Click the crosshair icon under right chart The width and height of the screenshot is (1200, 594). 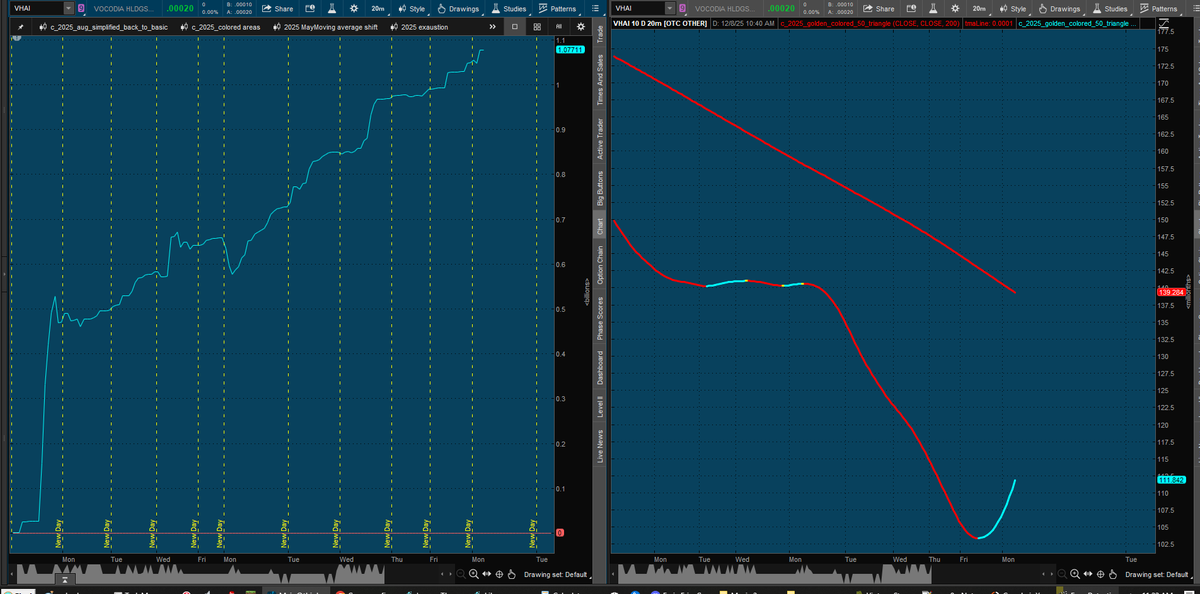(x=1099, y=574)
